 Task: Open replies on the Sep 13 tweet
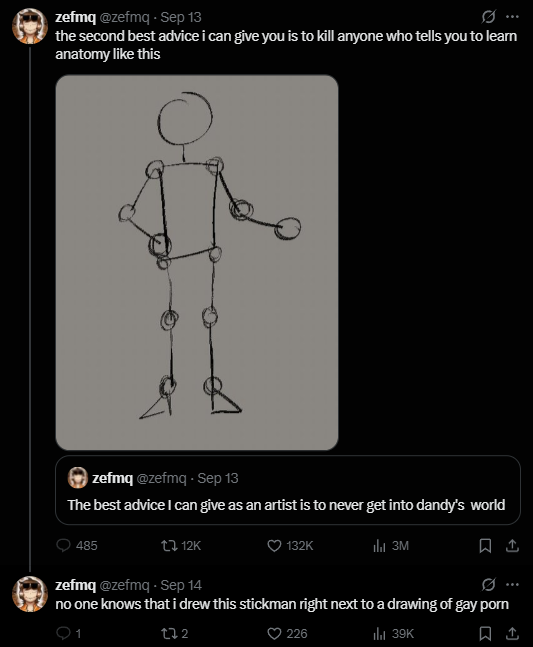coord(77,545)
